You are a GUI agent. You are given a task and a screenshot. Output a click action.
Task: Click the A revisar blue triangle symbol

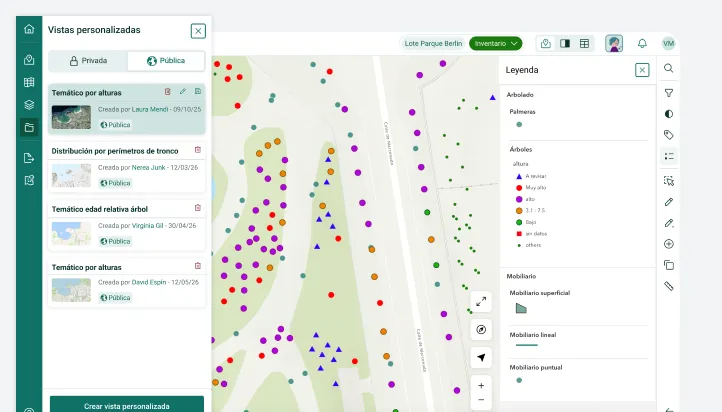(519, 176)
